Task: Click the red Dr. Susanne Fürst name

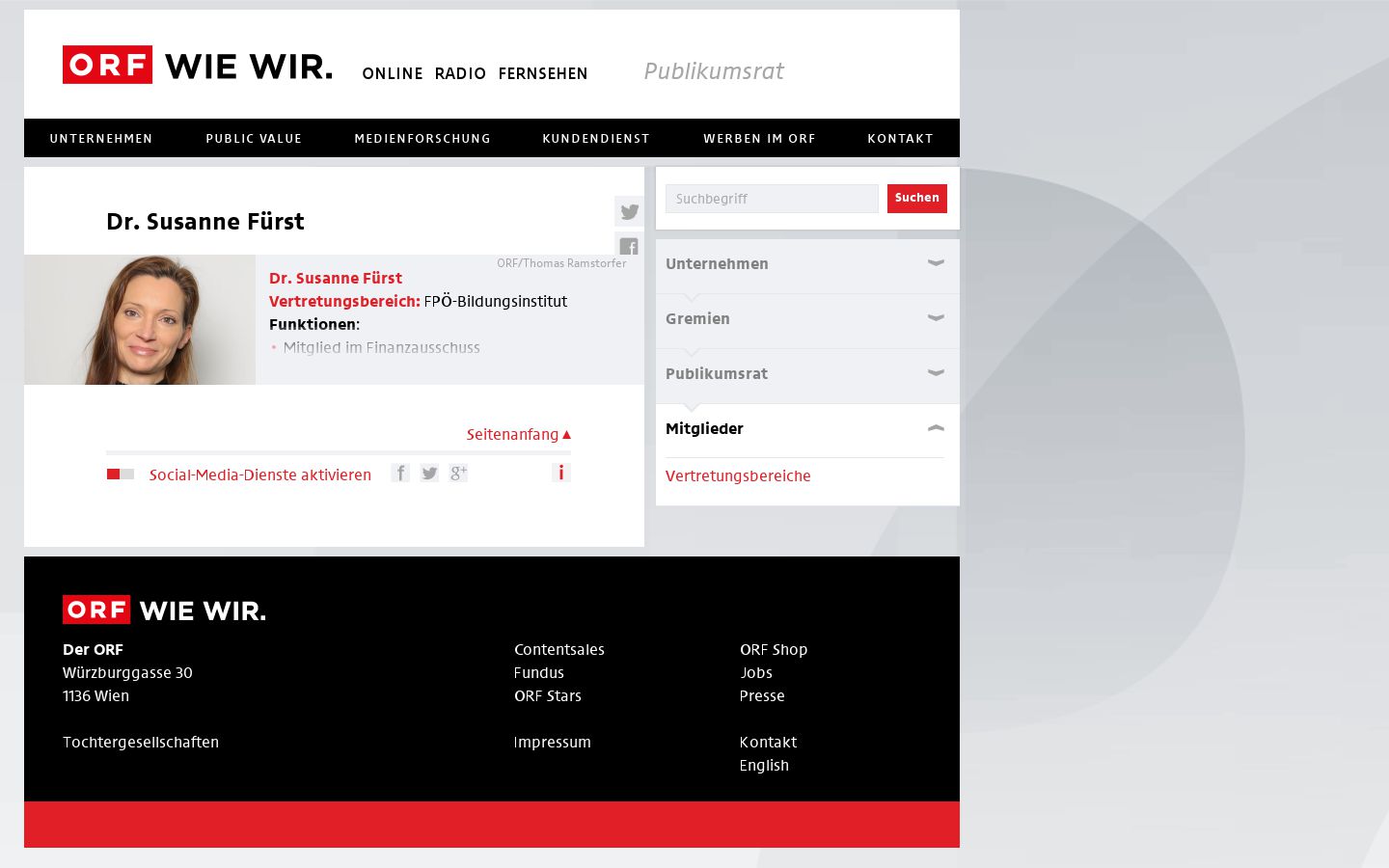Action: pos(336,278)
